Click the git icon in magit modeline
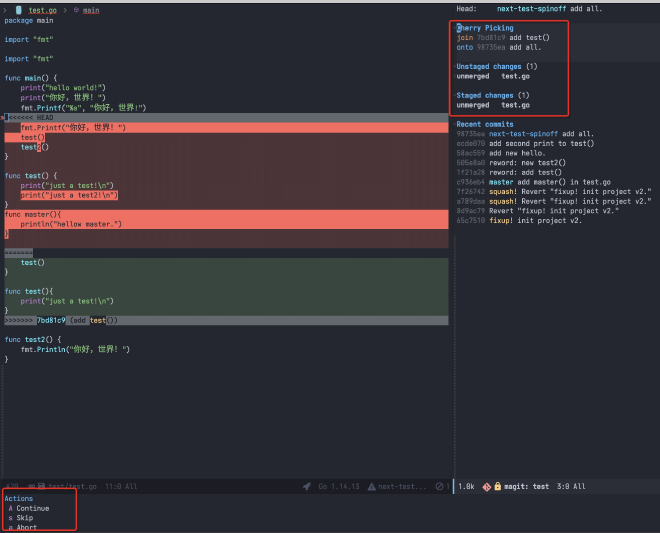Image resolution: width=660 pixels, height=533 pixels. click(487, 486)
